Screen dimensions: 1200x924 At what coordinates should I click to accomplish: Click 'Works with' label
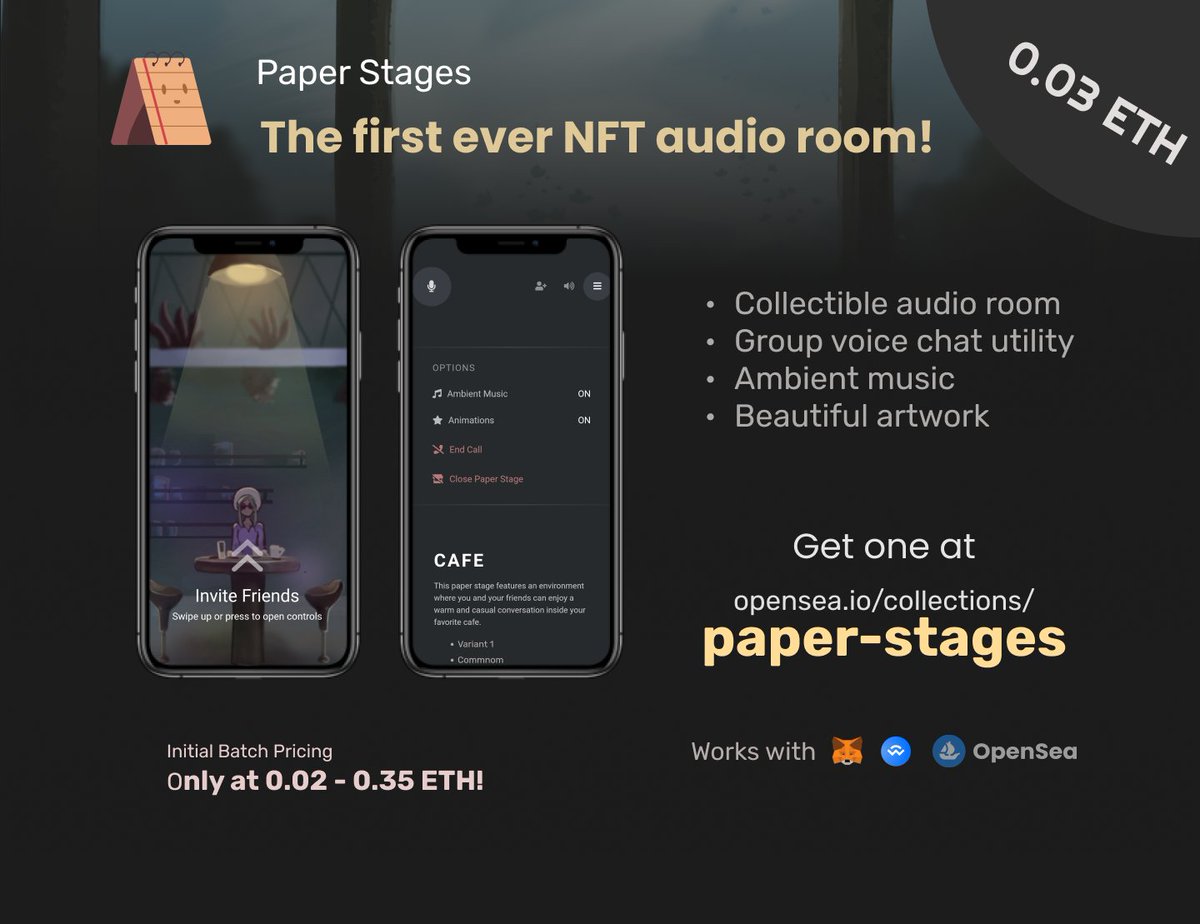753,752
